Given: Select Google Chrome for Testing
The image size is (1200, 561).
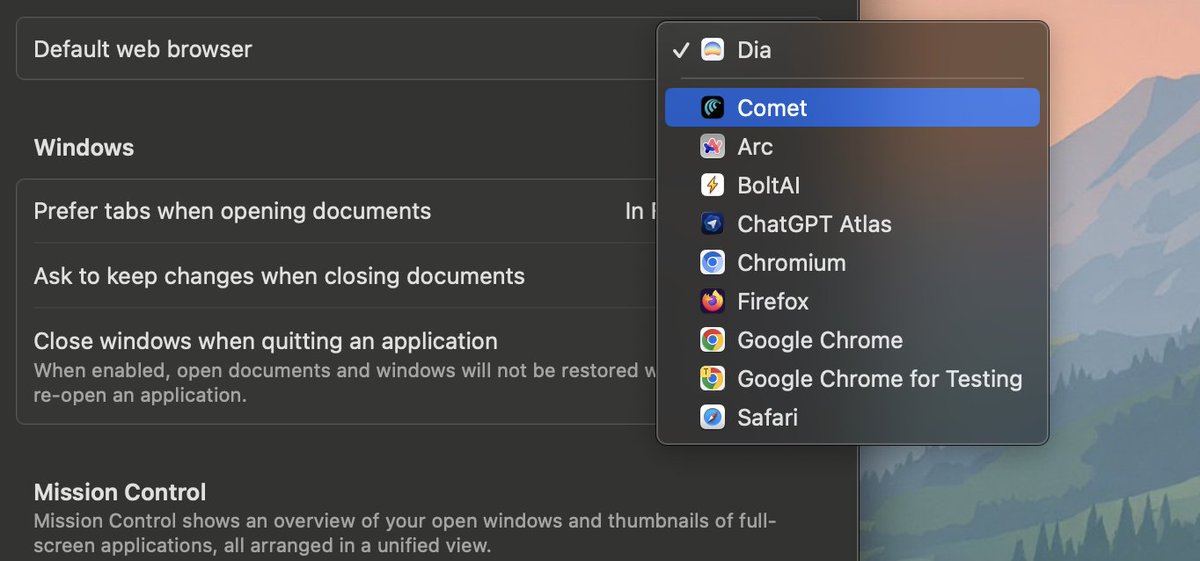Looking at the screenshot, I should pos(852,379).
